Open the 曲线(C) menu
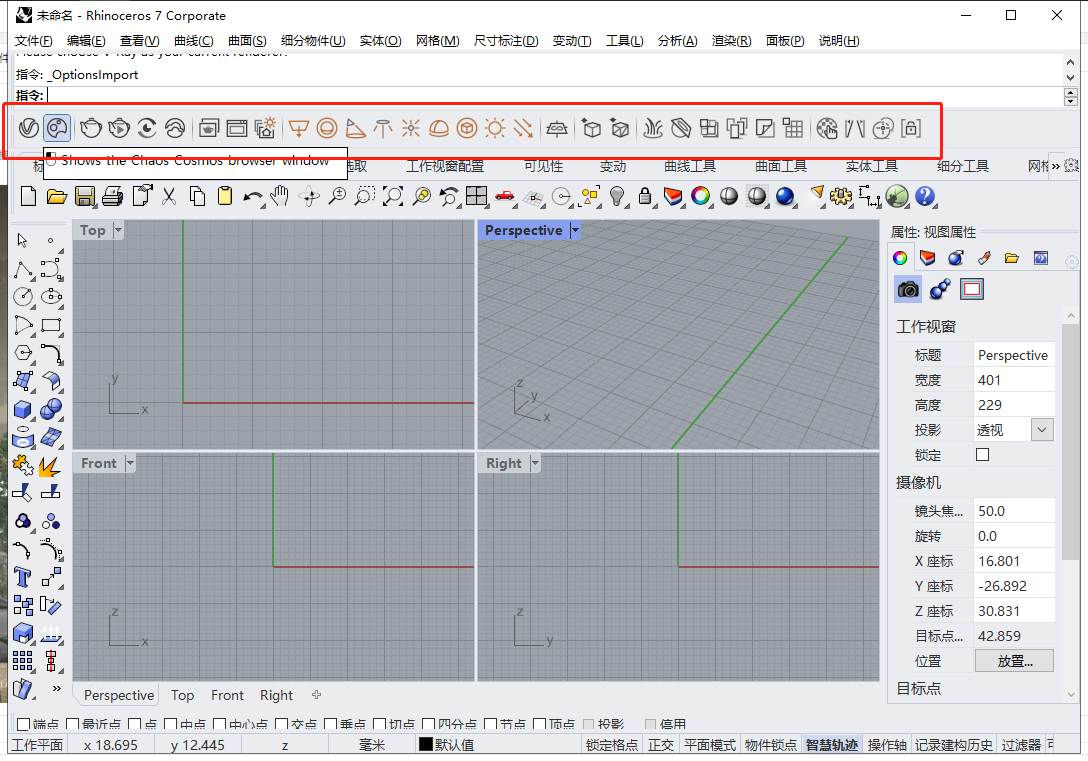 193,41
